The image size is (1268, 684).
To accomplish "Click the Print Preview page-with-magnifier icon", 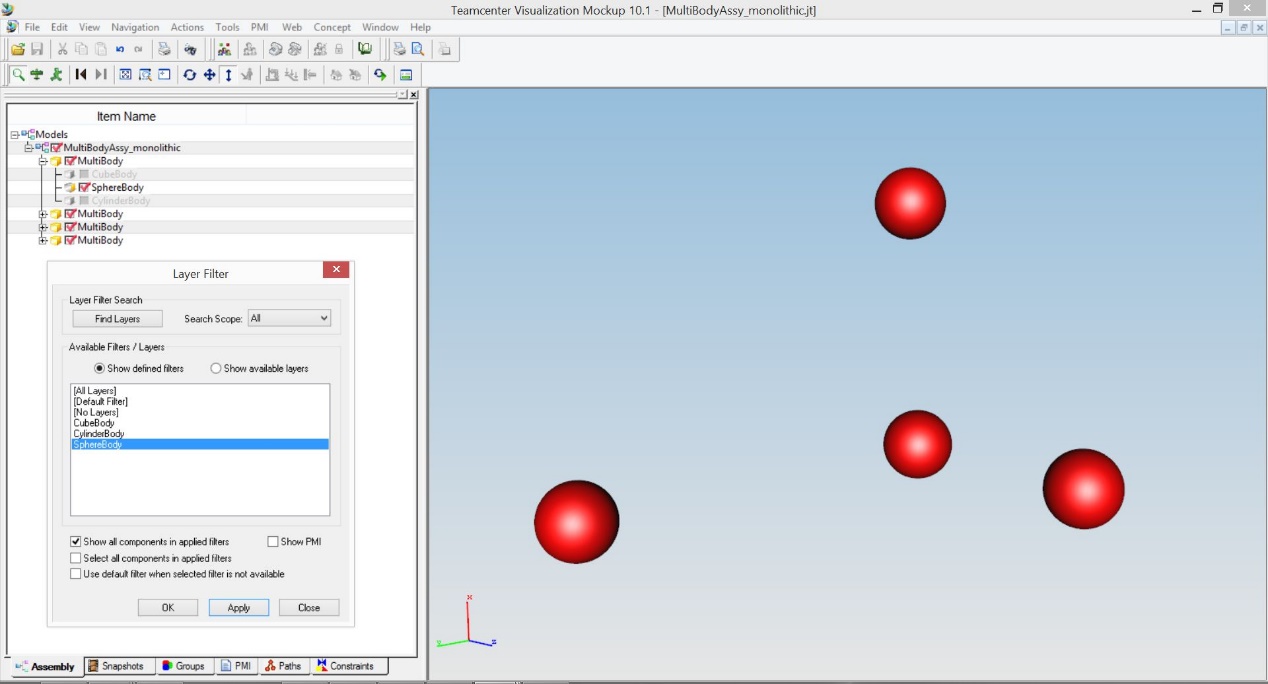I will (x=418, y=49).
